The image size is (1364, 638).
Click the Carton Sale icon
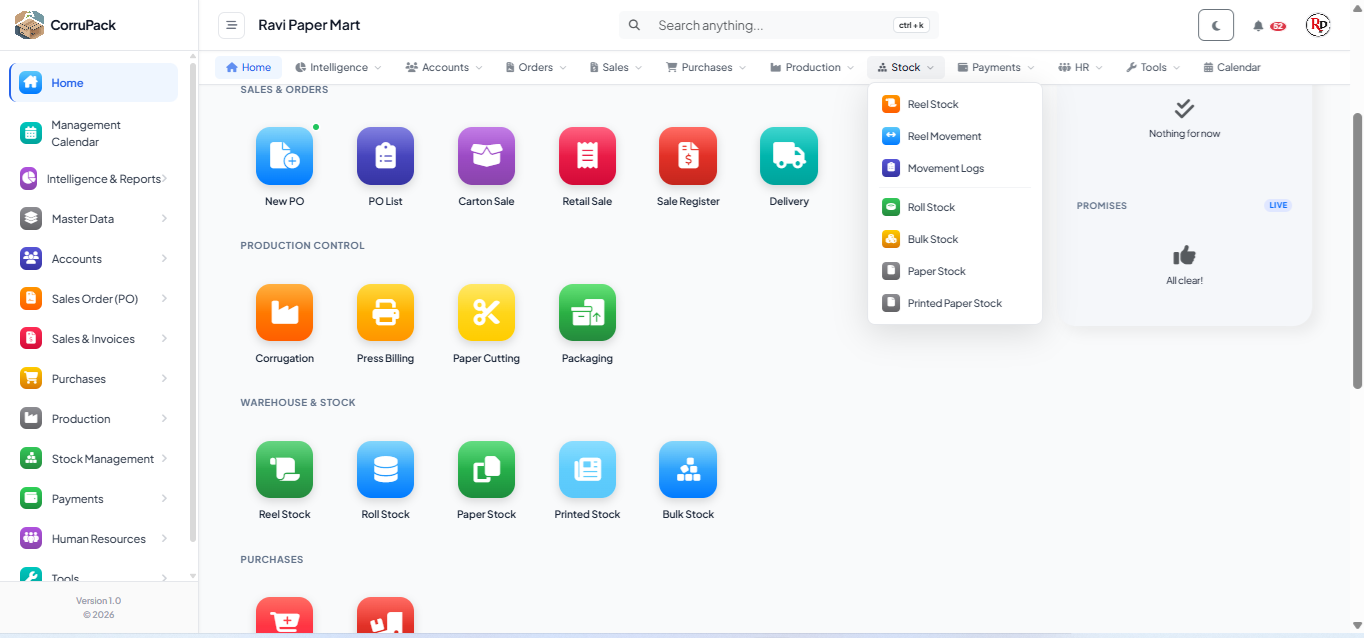486,156
